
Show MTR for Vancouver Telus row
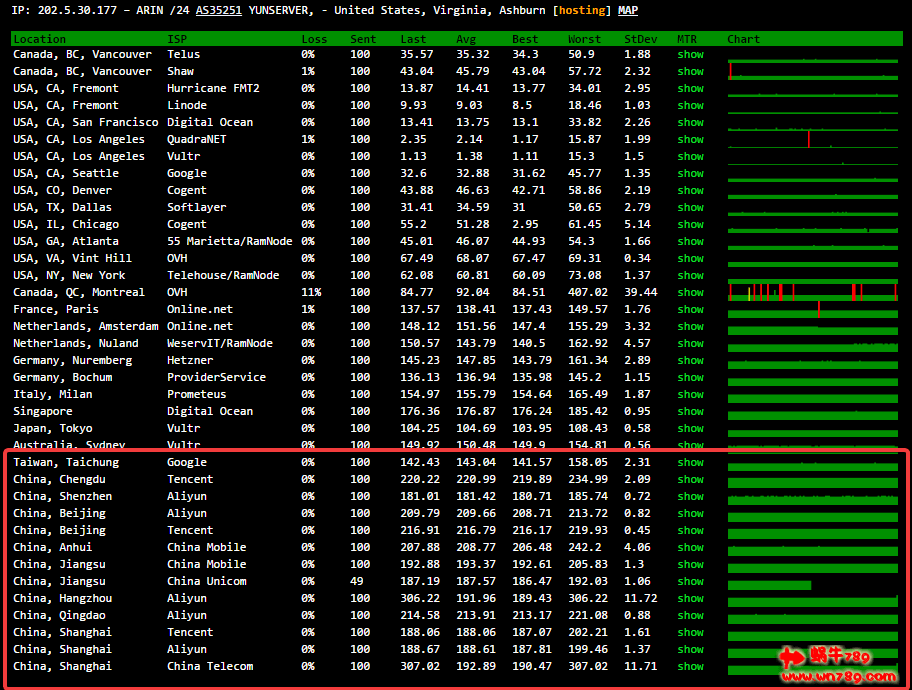pos(690,55)
